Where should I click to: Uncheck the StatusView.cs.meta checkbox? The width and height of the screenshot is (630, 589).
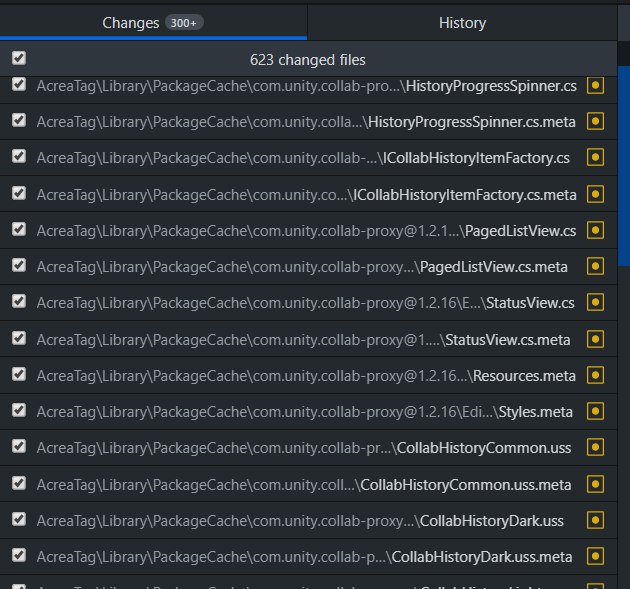coord(19,338)
